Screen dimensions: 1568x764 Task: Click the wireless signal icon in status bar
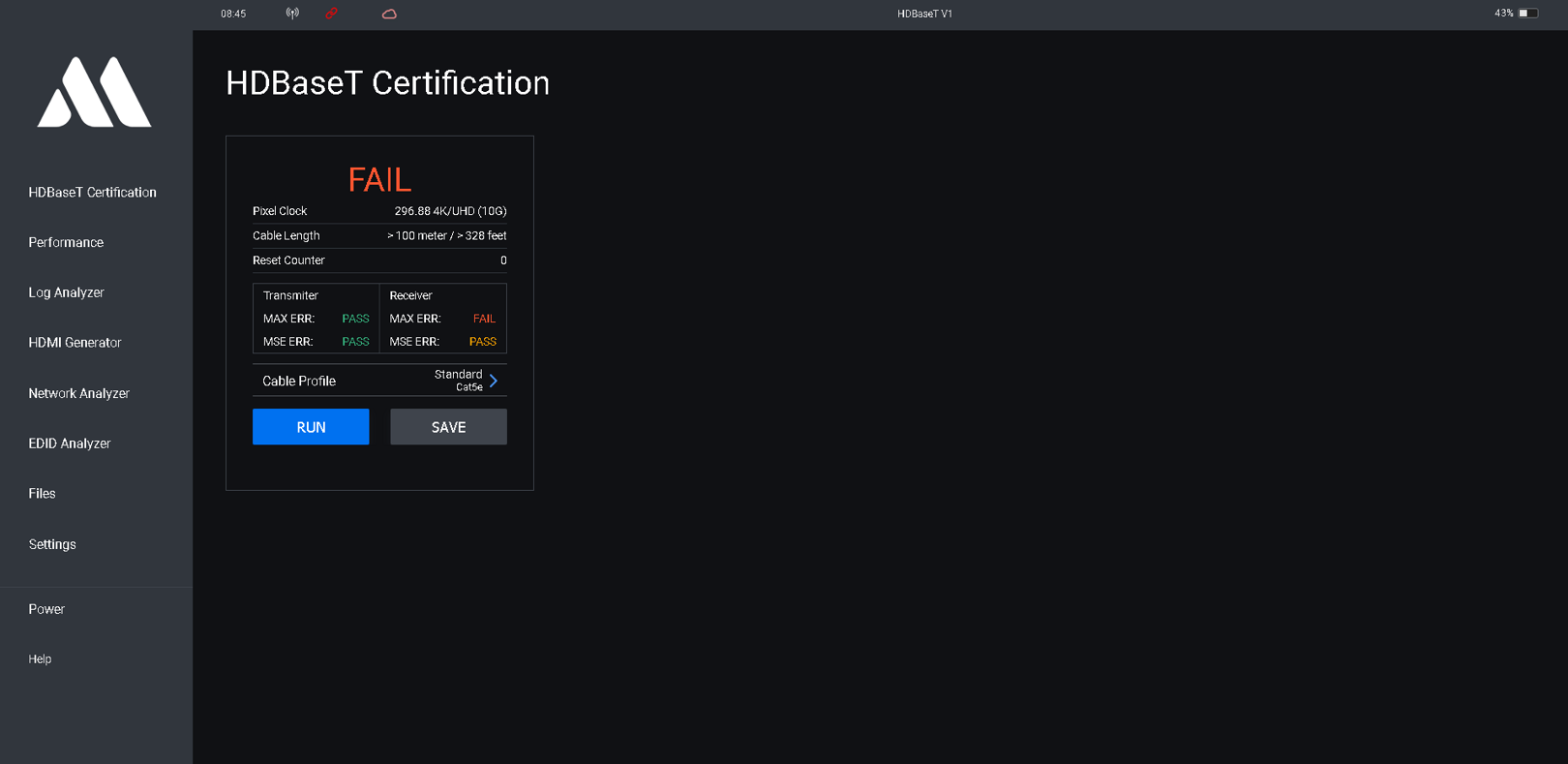292,14
